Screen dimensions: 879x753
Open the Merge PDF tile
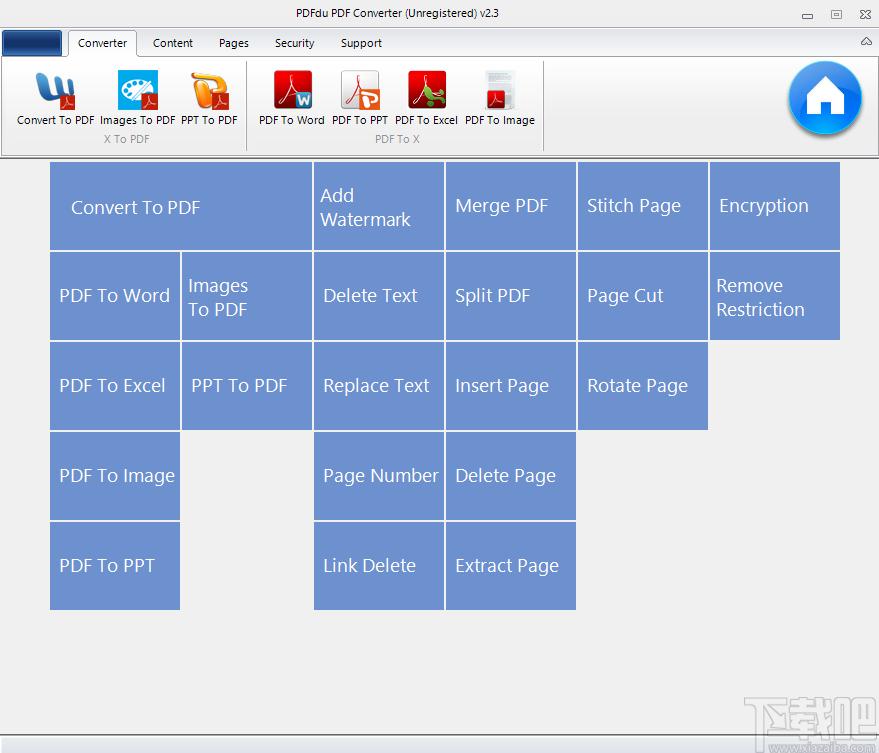(510, 207)
